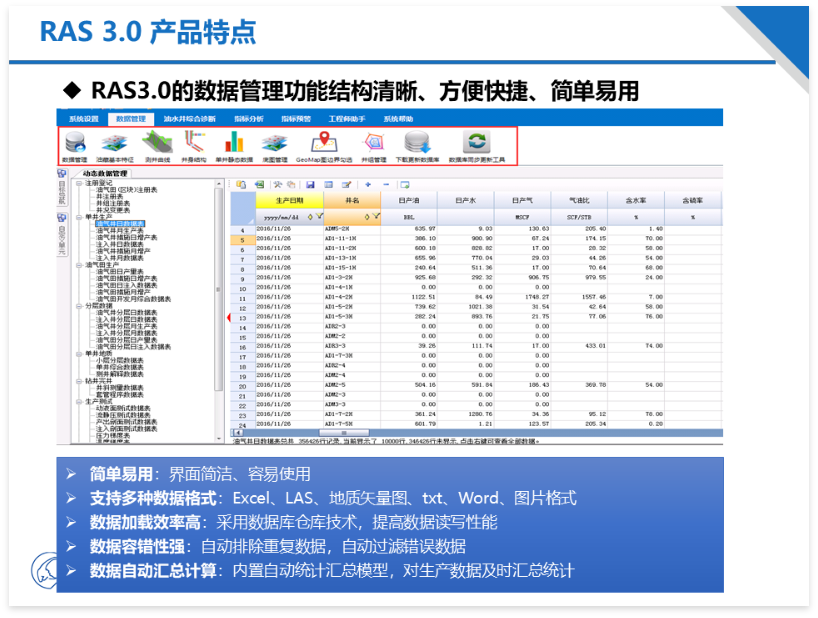Collapse the 生产测试 tree node
Viewport: 818px width, 618px height.
pos(79,402)
